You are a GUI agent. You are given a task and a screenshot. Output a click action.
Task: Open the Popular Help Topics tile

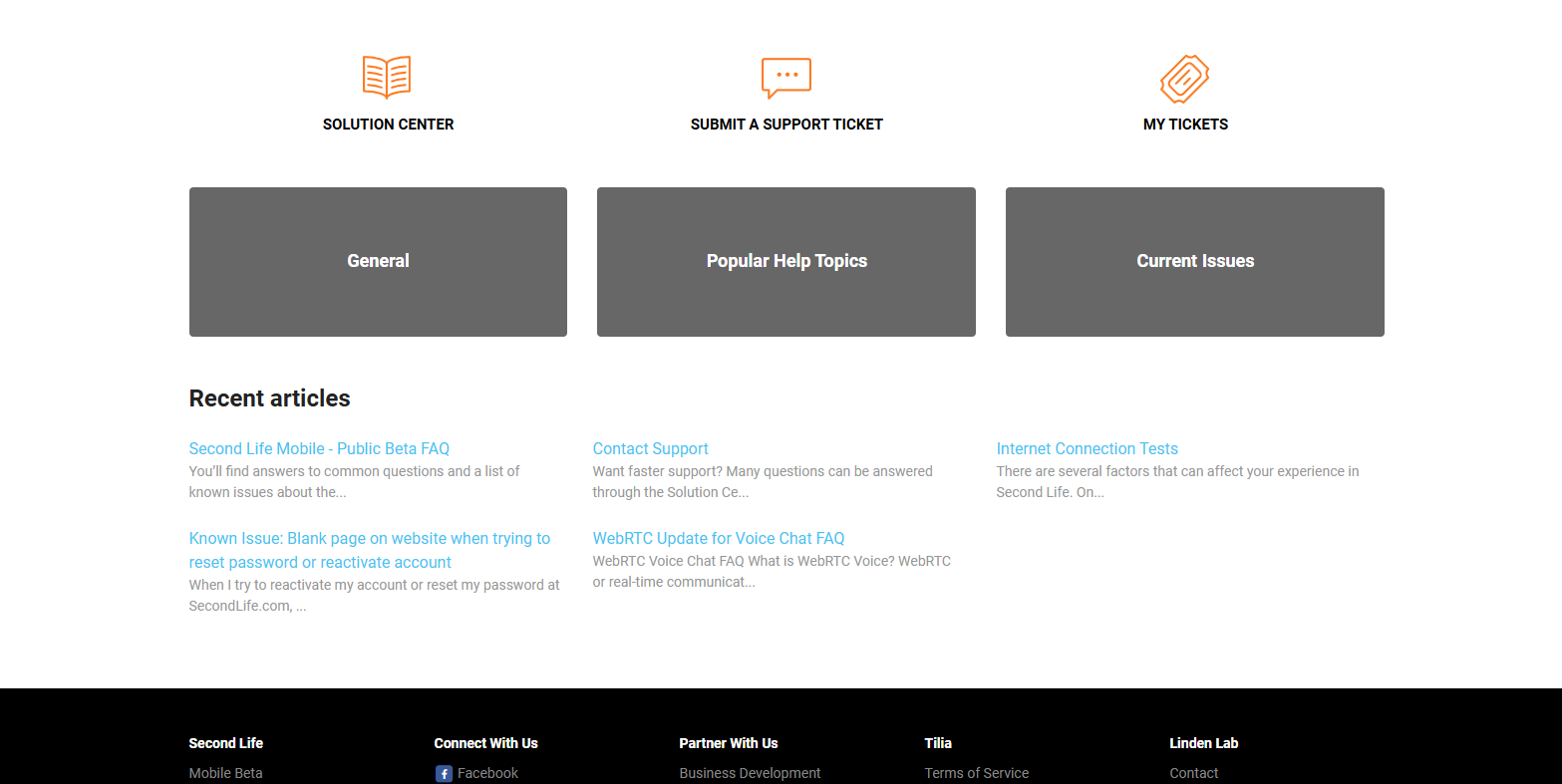(786, 262)
